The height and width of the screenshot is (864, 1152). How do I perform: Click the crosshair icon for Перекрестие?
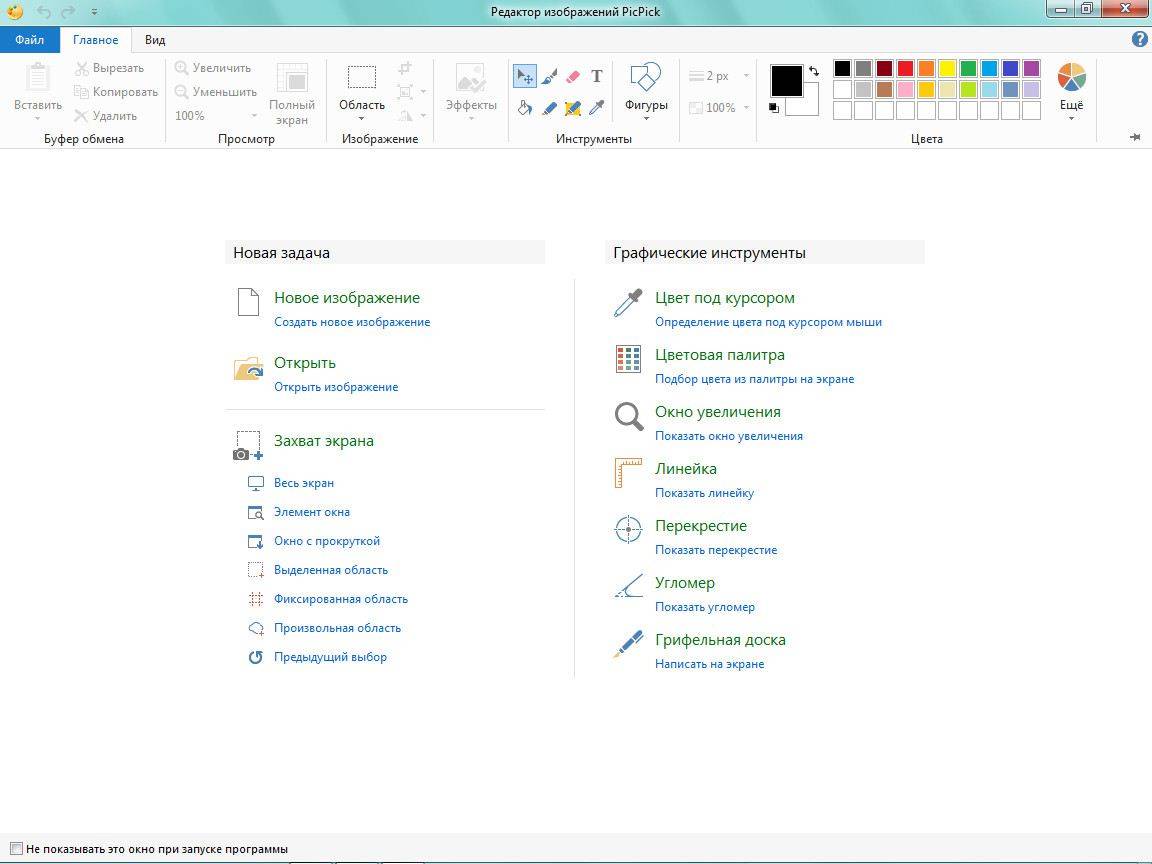tap(628, 530)
